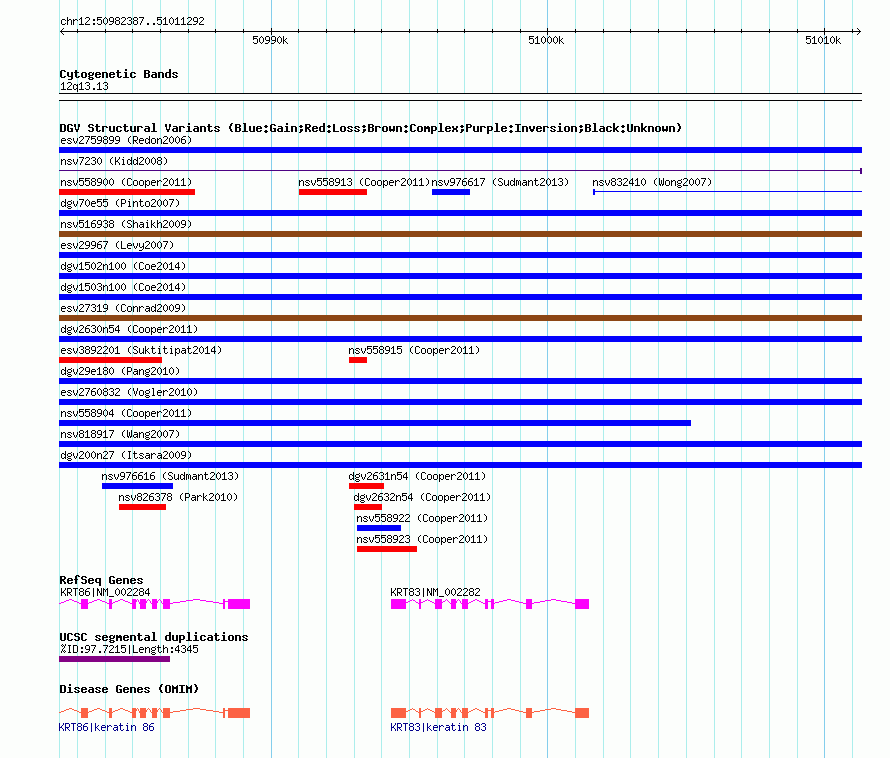This screenshot has width=890, height=758.
Task: Select the purple segmental duplication bar
Action: coord(115,659)
